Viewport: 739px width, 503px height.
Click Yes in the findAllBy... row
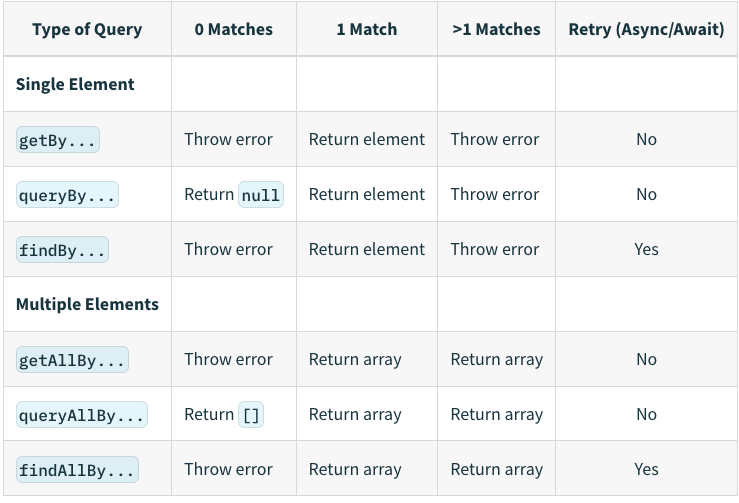646,470
